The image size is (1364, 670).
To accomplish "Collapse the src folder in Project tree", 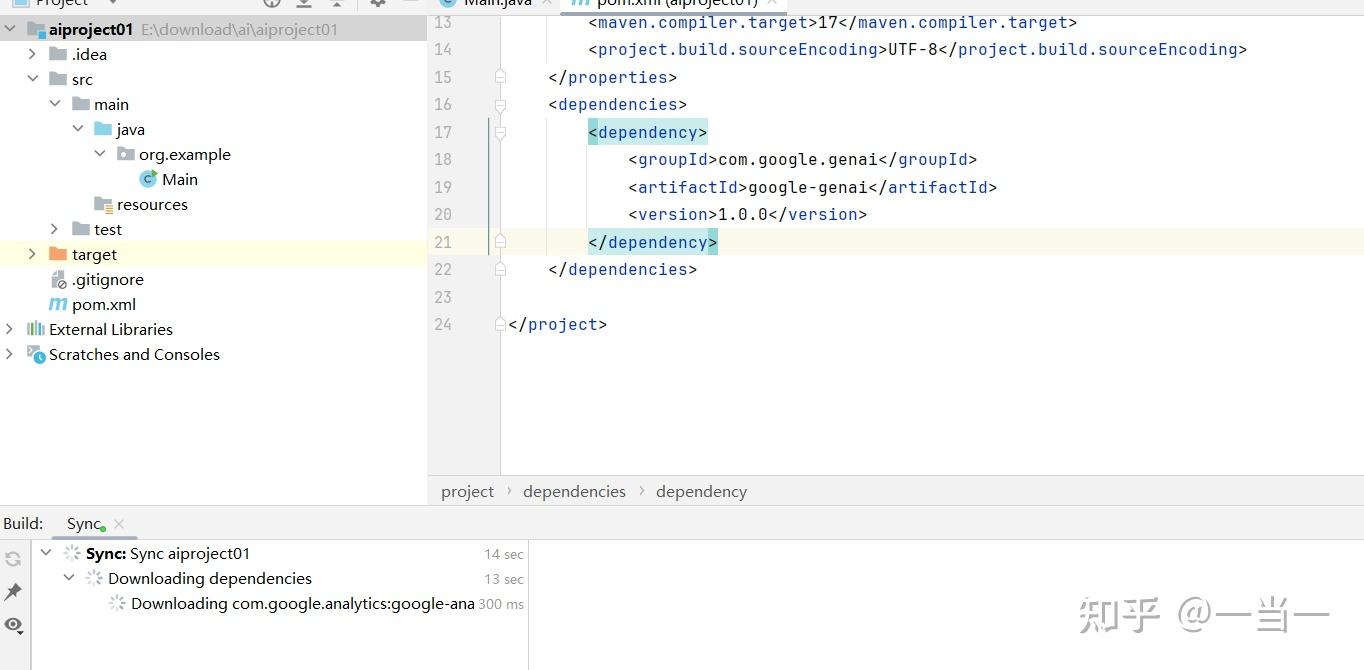I will coord(33,79).
